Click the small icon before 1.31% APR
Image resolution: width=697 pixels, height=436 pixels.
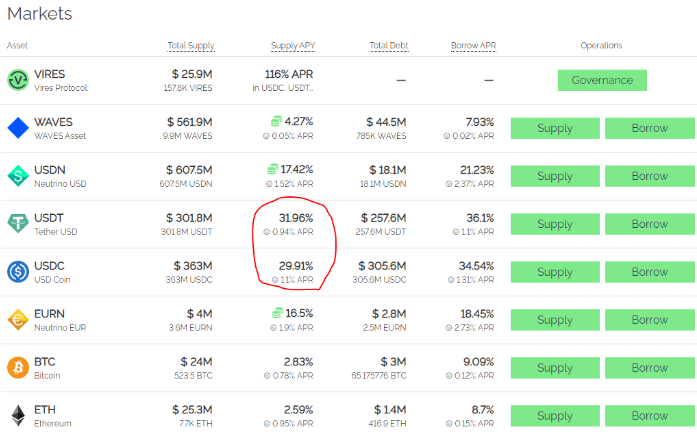click(x=451, y=280)
